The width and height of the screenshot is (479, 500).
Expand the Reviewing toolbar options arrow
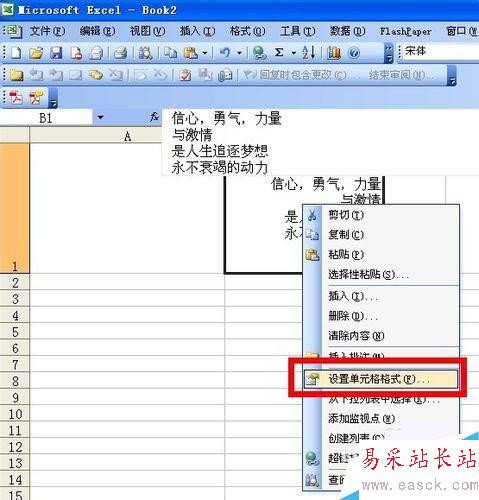click(451, 75)
